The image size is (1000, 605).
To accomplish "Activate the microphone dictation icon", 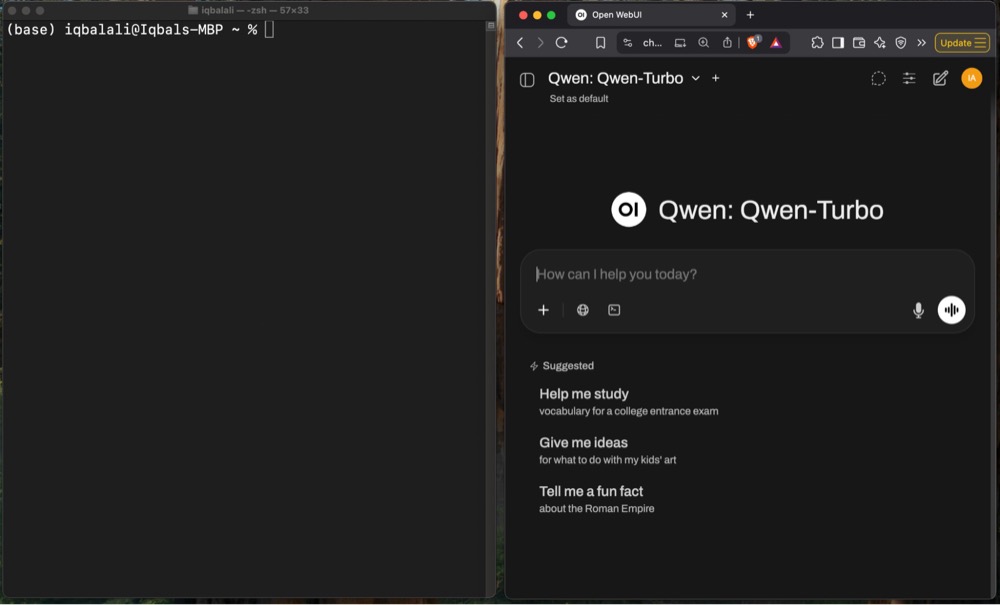I will [x=918, y=310].
